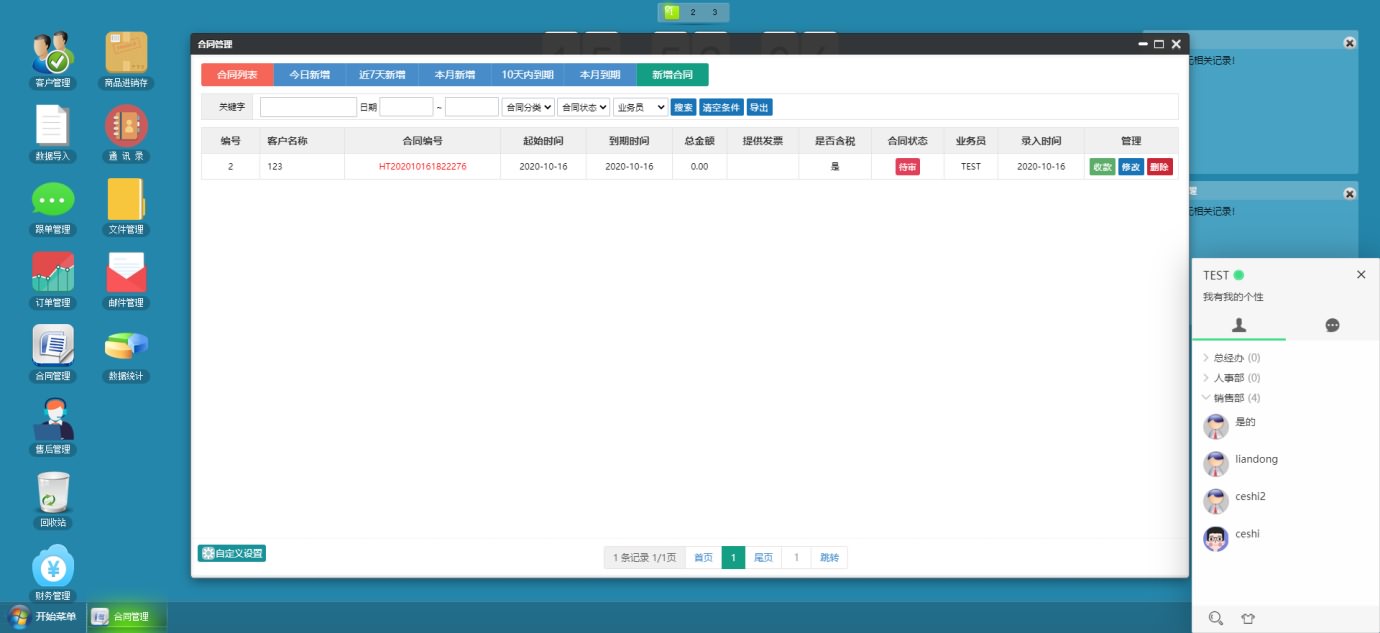Click the 修改 edit button for contract row
Viewport: 1380px width, 633px height.
click(1131, 167)
